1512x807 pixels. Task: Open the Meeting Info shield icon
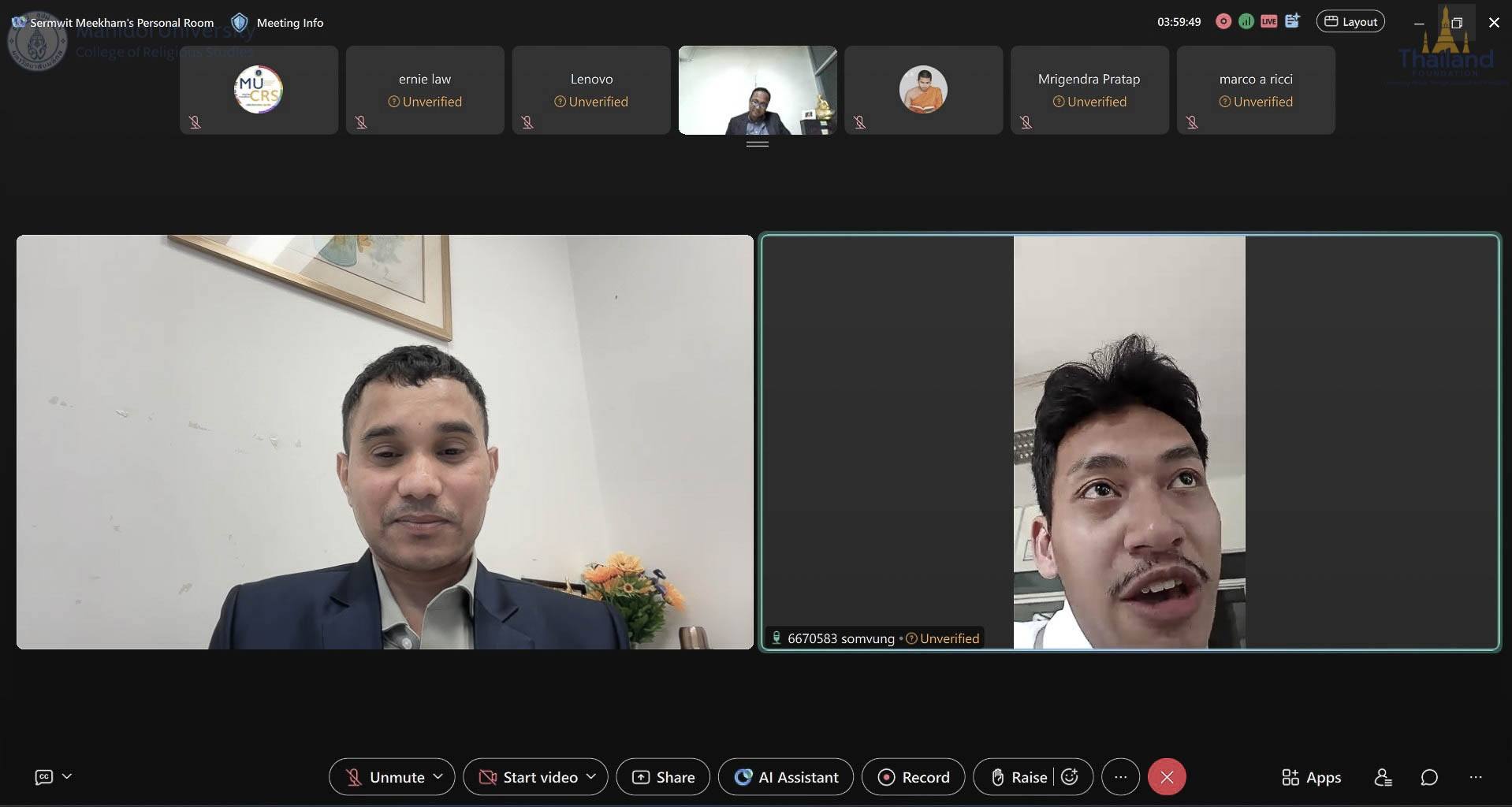(x=240, y=22)
